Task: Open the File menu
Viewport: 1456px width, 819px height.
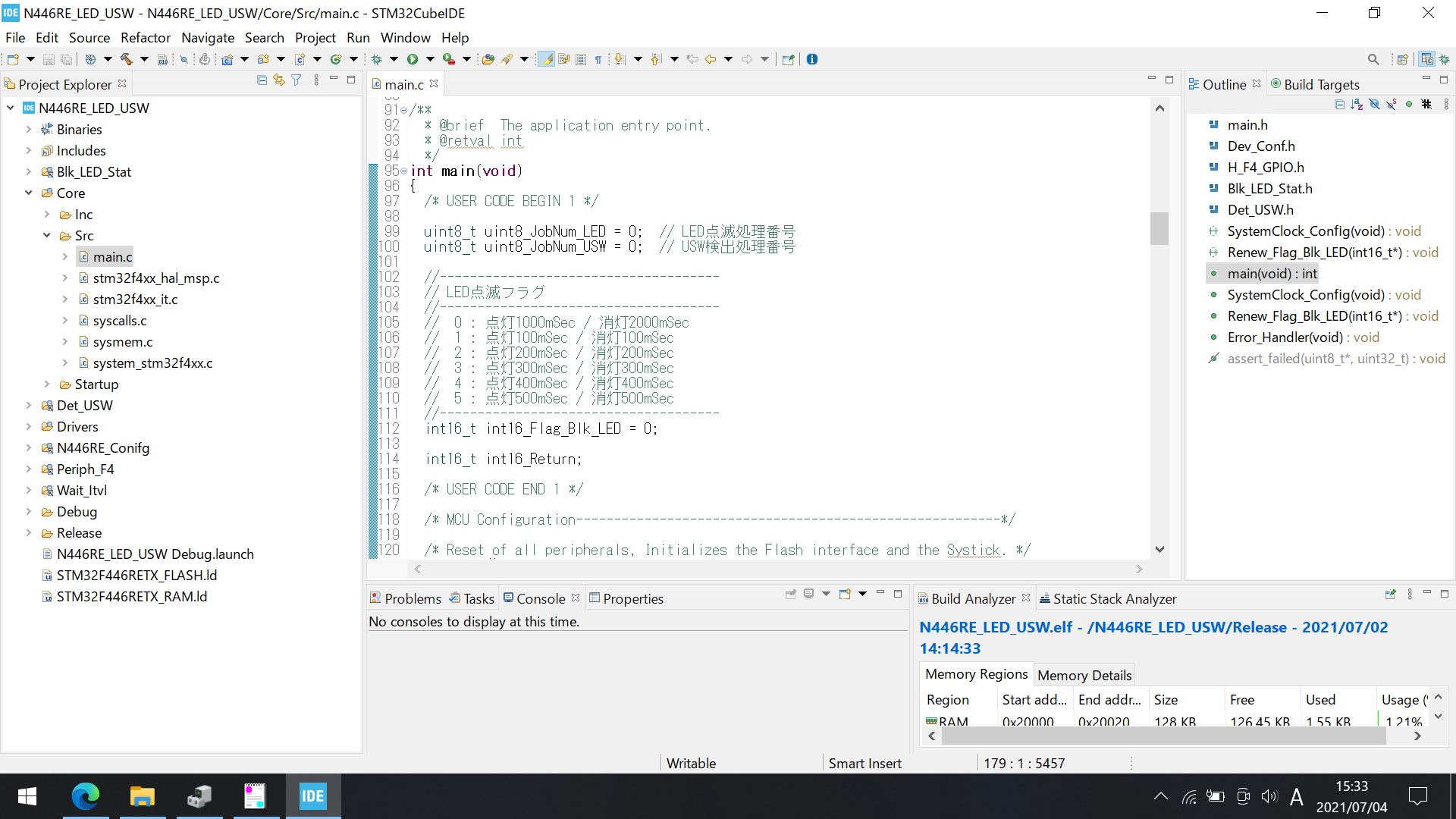Action: coord(15,37)
